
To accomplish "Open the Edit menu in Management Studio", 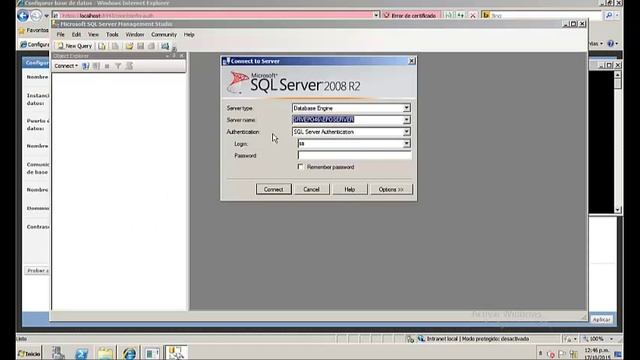I will click(x=76, y=35).
